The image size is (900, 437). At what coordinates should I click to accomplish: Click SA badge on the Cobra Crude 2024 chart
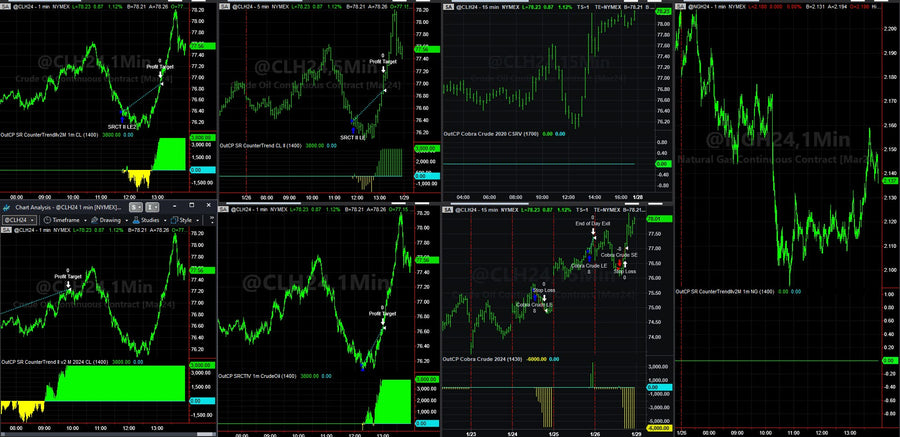(x=449, y=210)
